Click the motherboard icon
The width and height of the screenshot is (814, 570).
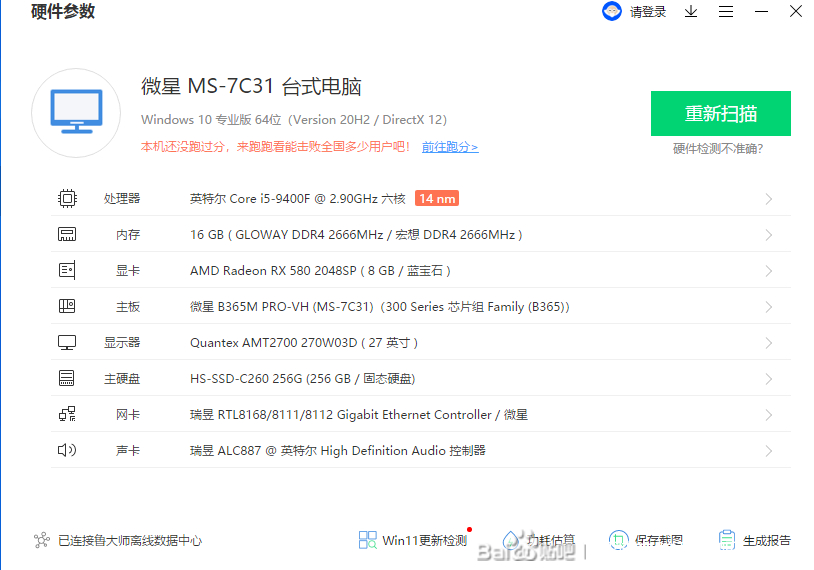(x=67, y=306)
